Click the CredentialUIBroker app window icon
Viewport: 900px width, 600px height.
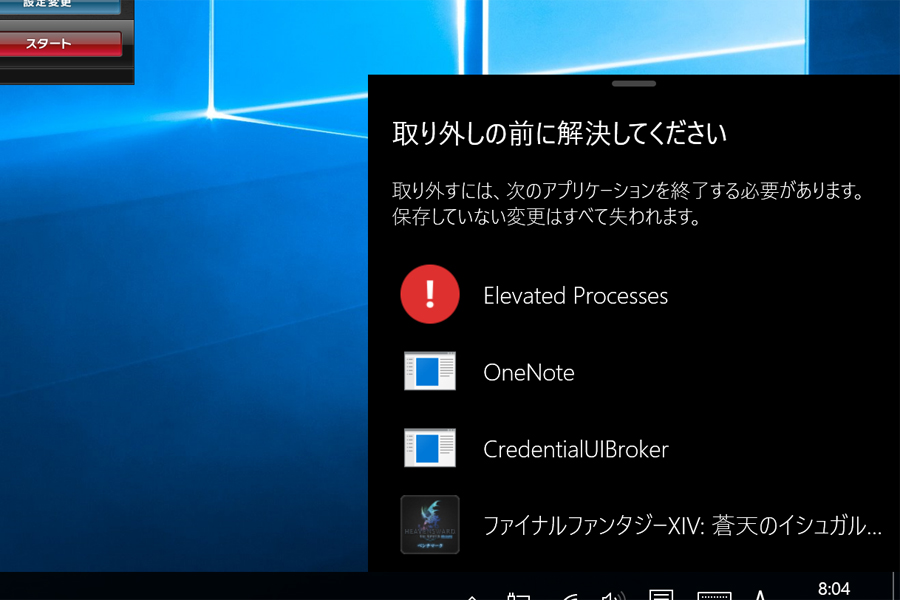430,448
